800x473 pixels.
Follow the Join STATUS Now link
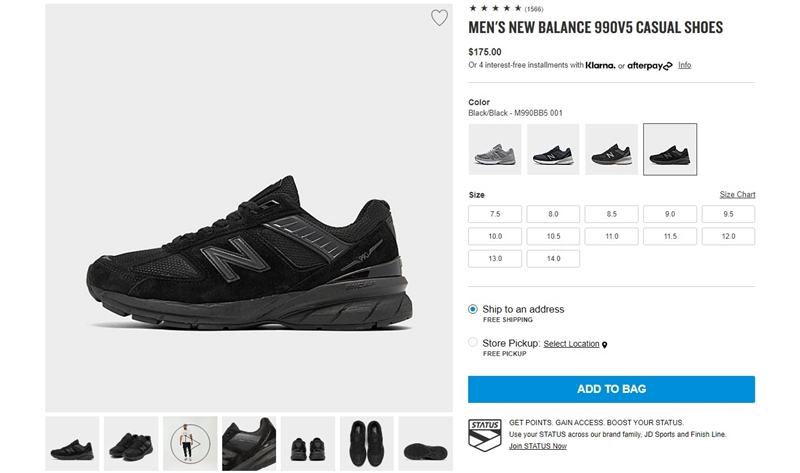(538, 446)
